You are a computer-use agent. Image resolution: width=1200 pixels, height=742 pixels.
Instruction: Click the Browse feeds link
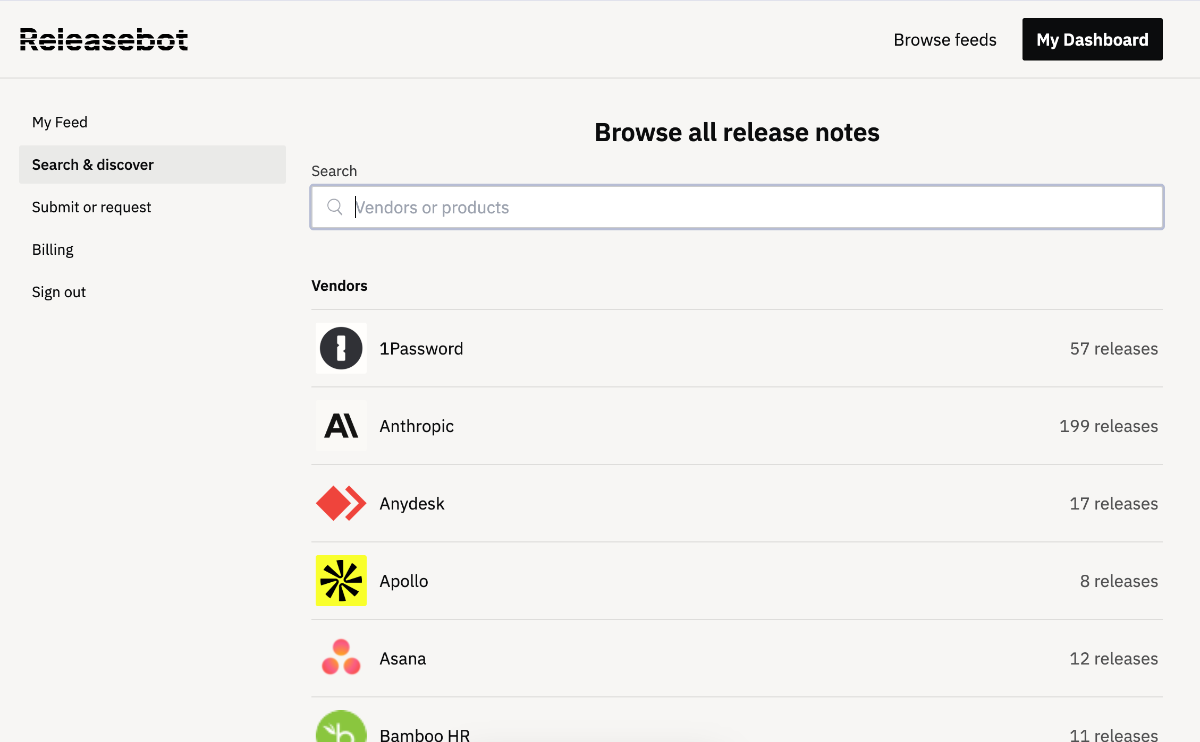pos(945,40)
